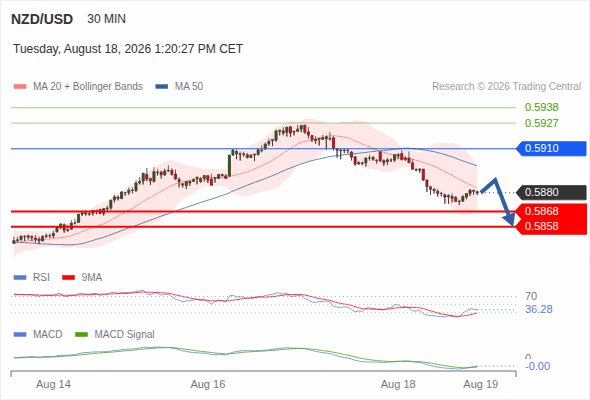Viewport: 590px width, 400px height.
Task: Click the MA 50 legend label
Action: (189, 87)
